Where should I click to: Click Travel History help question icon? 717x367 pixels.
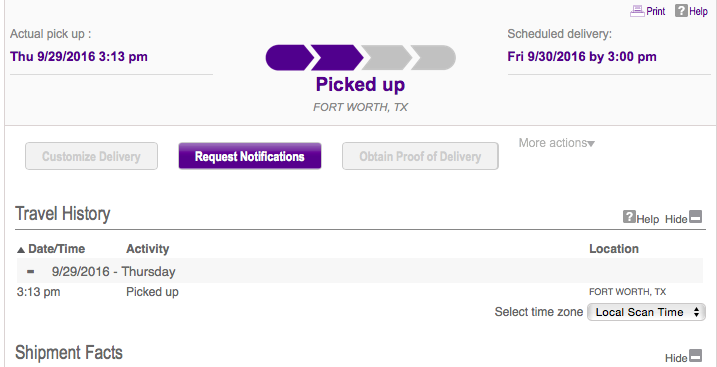(x=629, y=217)
